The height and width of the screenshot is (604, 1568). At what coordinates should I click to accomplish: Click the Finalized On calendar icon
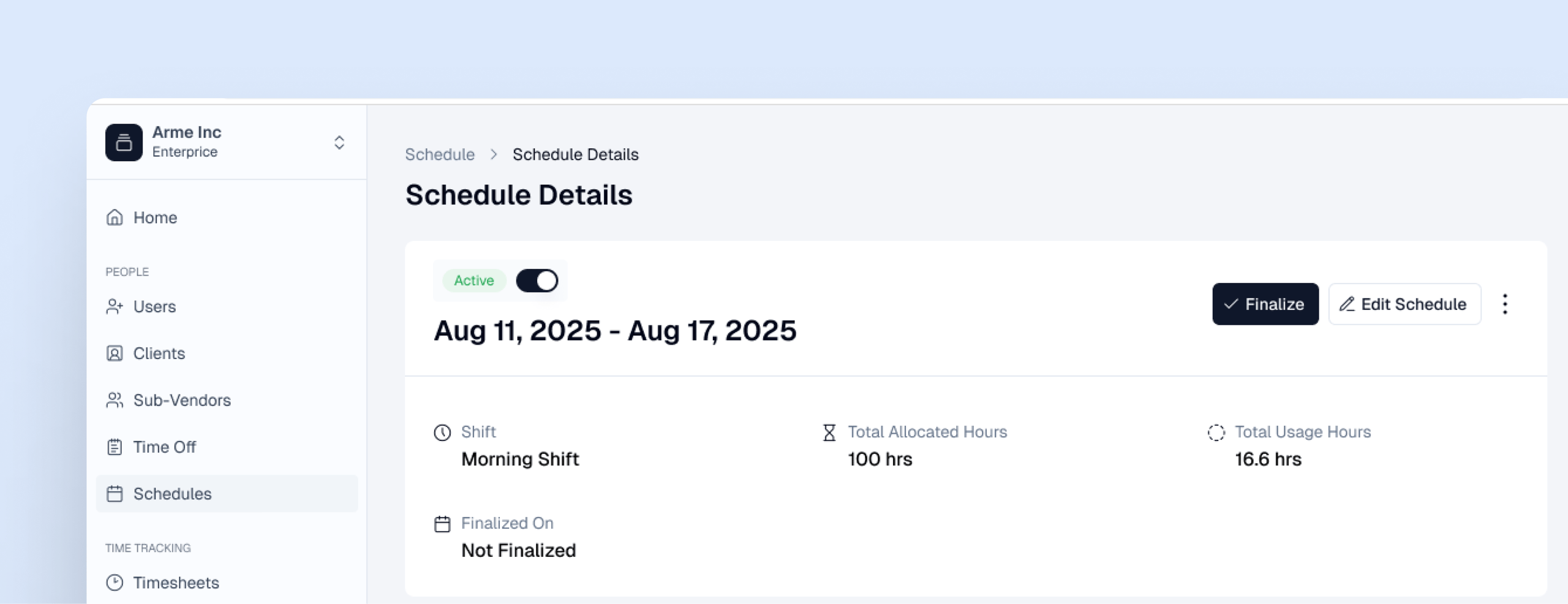[x=442, y=524]
